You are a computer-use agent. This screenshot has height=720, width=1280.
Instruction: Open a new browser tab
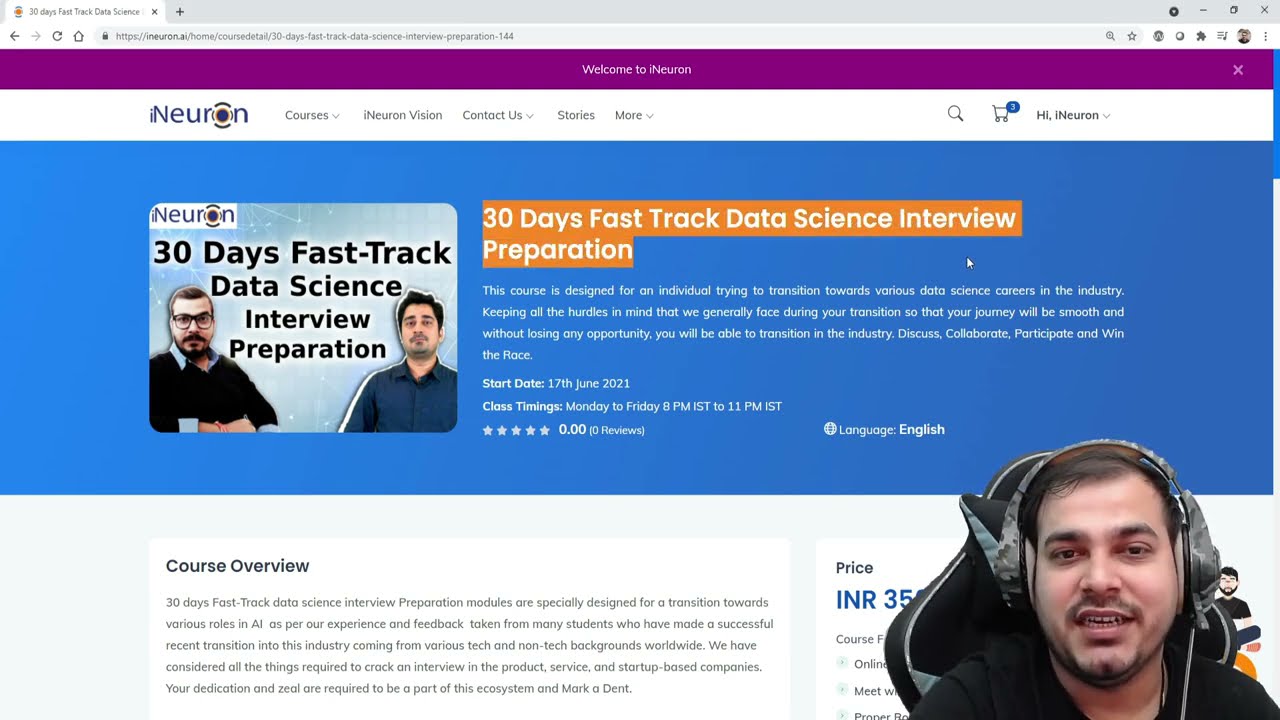tap(180, 12)
